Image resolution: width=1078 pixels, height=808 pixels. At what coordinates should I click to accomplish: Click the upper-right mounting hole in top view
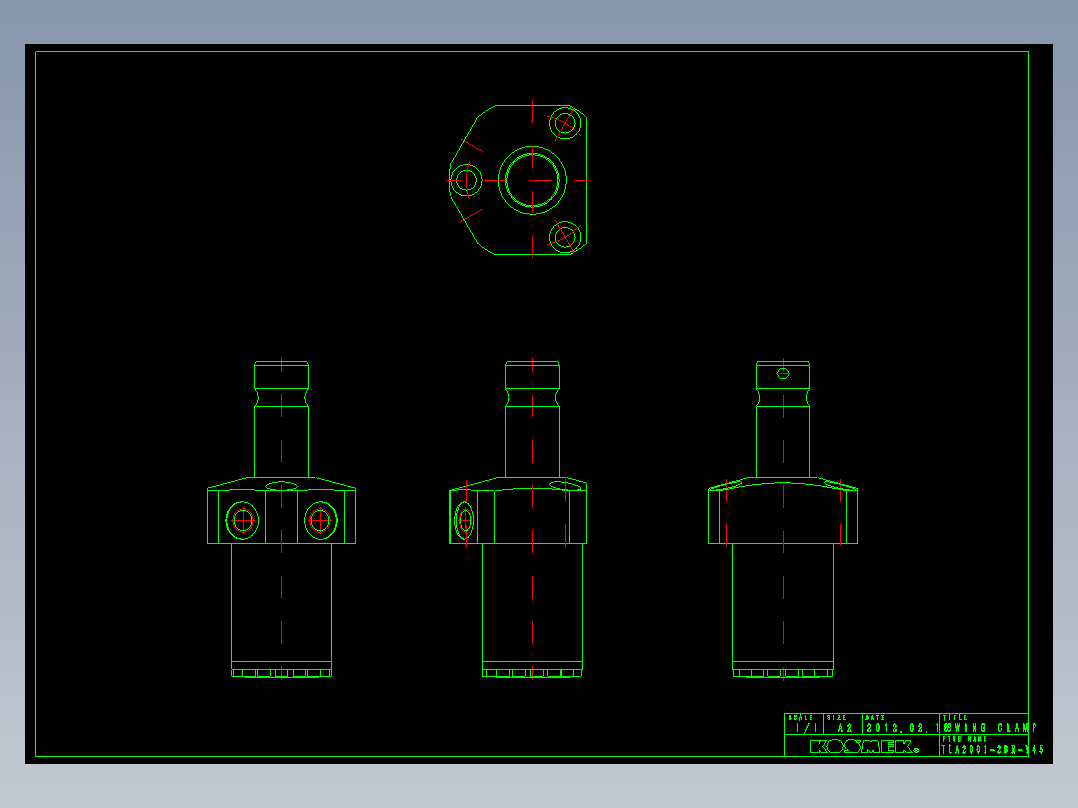pyautogui.click(x=565, y=123)
